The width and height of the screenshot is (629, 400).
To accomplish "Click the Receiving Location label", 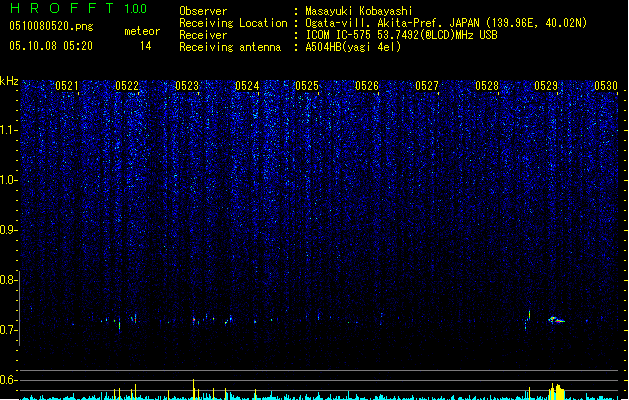I will point(233,23).
